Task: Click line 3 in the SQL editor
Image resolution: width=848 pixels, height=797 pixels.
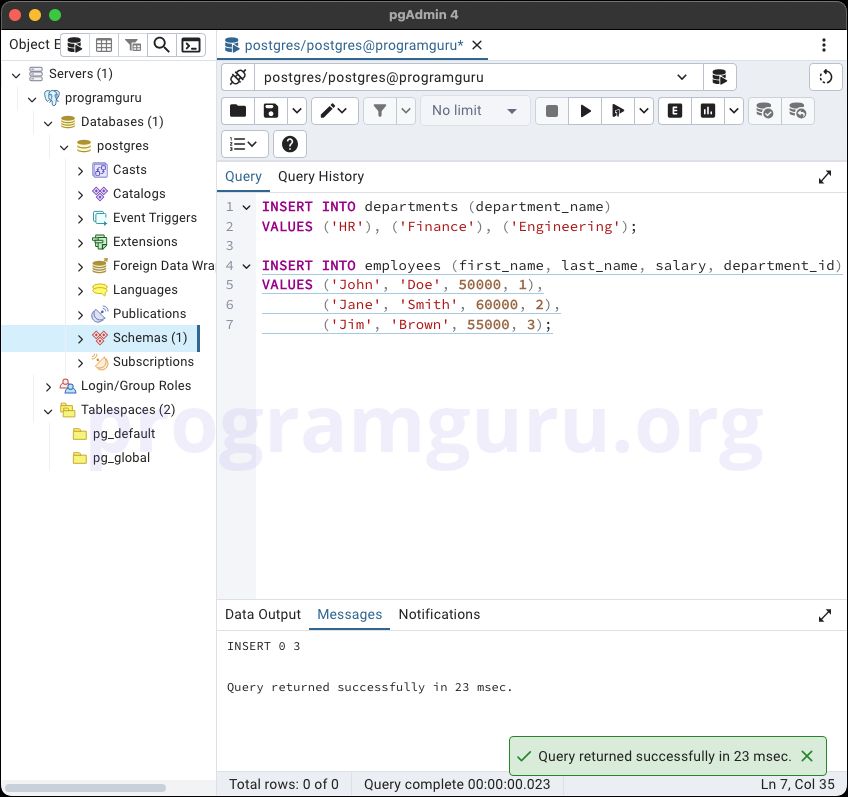Action: tap(552, 246)
